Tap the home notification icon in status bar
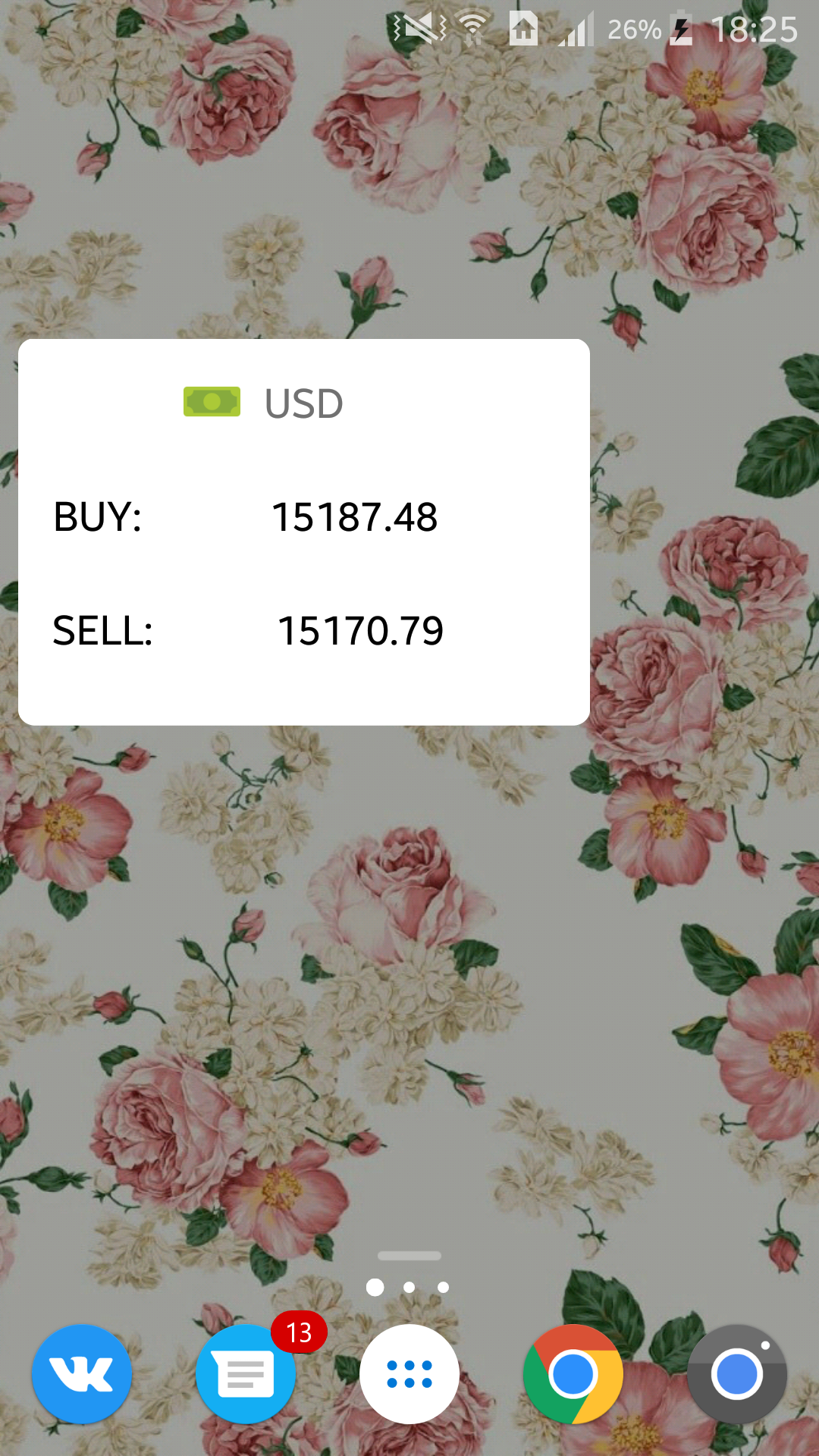819x1456 pixels. pyautogui.click(x=523, y=29)
